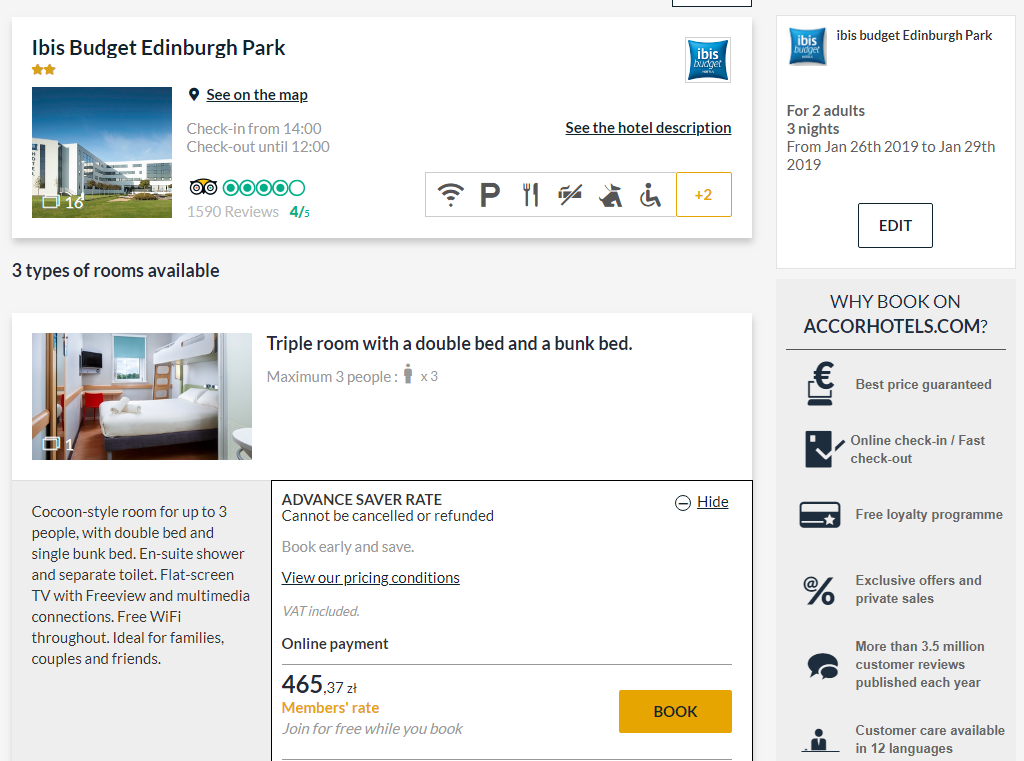Collapse rate details with Hide link

coord(712,502)
